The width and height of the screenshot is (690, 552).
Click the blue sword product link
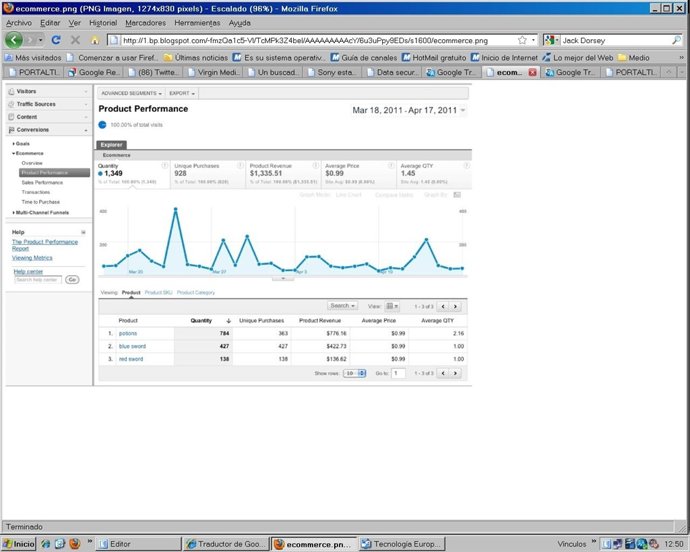(132, 346)
